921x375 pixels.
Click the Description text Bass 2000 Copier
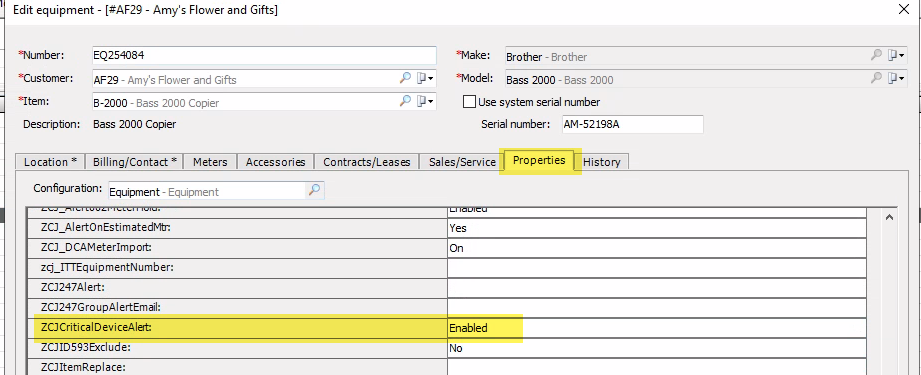pos(135,124)
